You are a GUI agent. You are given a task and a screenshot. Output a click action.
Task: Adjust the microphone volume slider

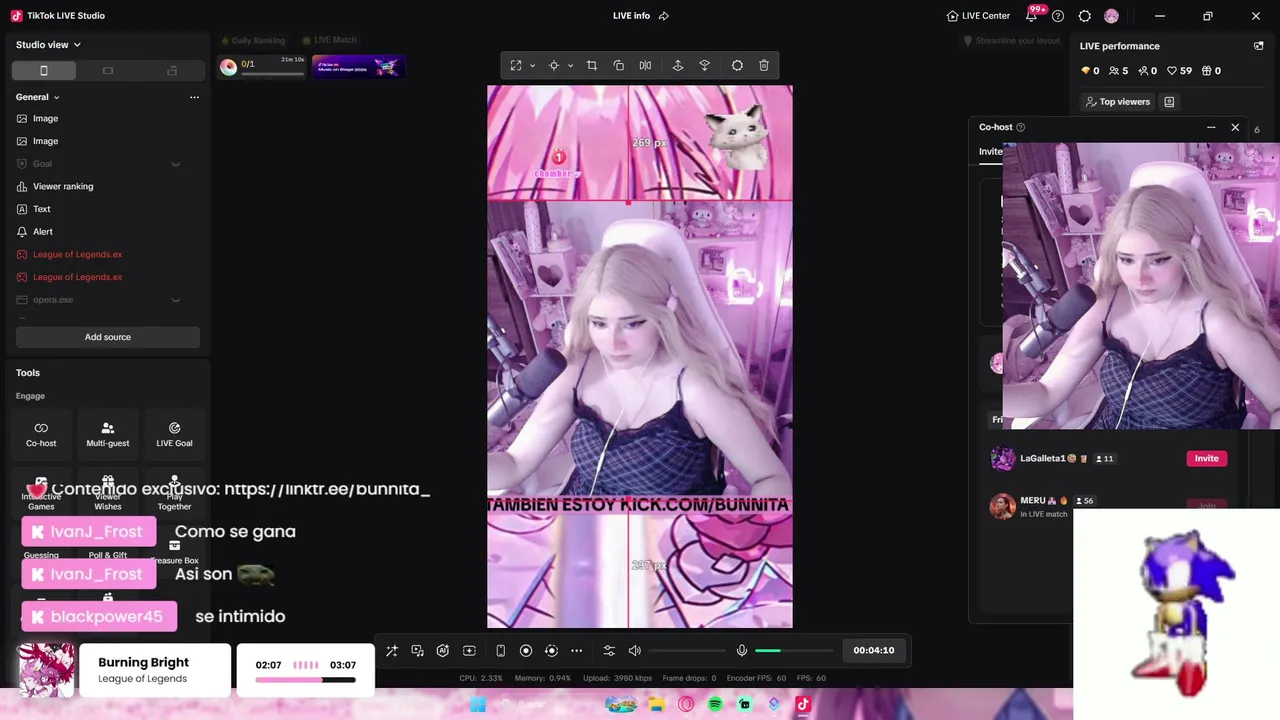(x=794, y=651)
